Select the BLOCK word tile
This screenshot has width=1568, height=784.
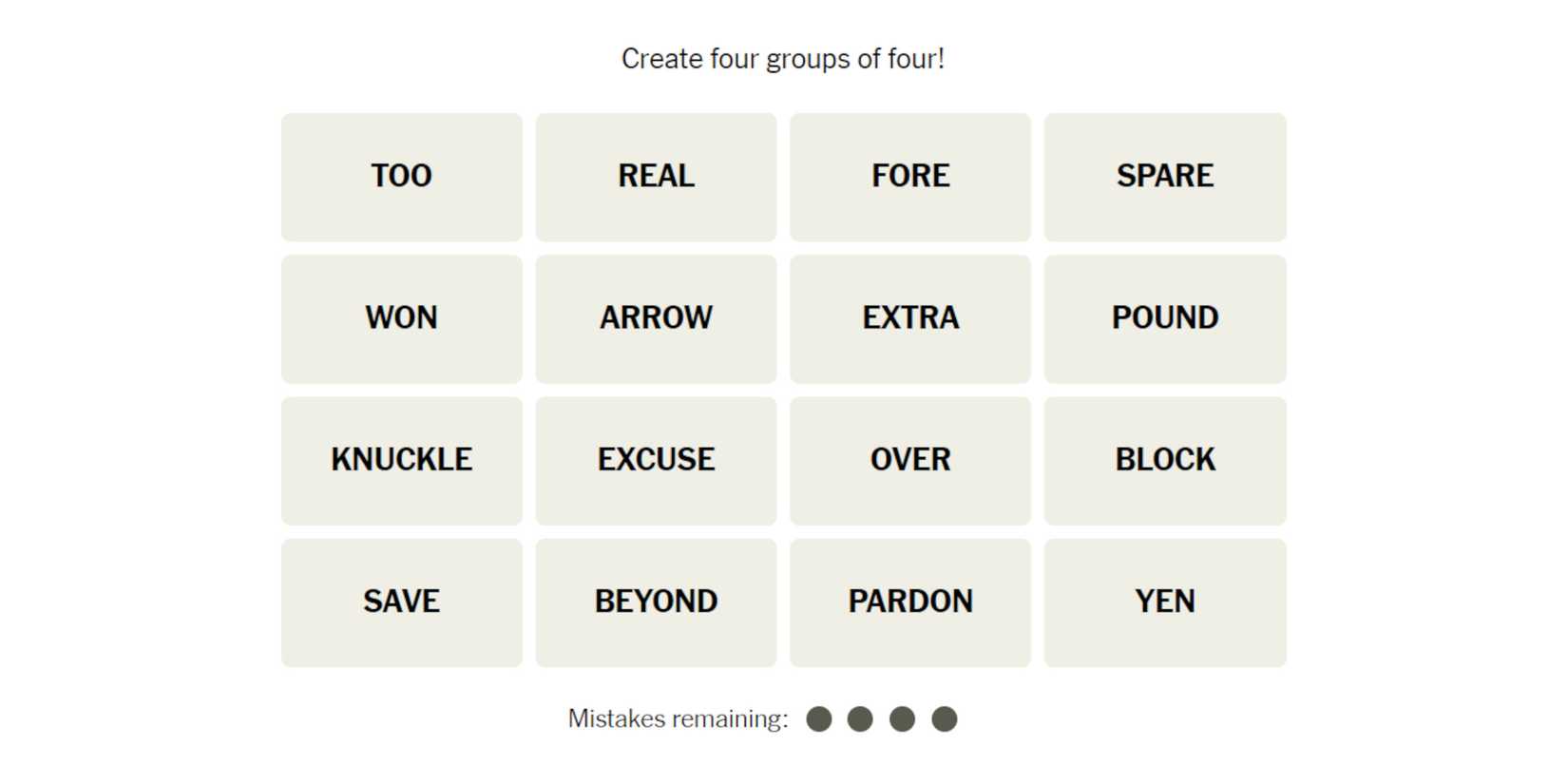1164,460
